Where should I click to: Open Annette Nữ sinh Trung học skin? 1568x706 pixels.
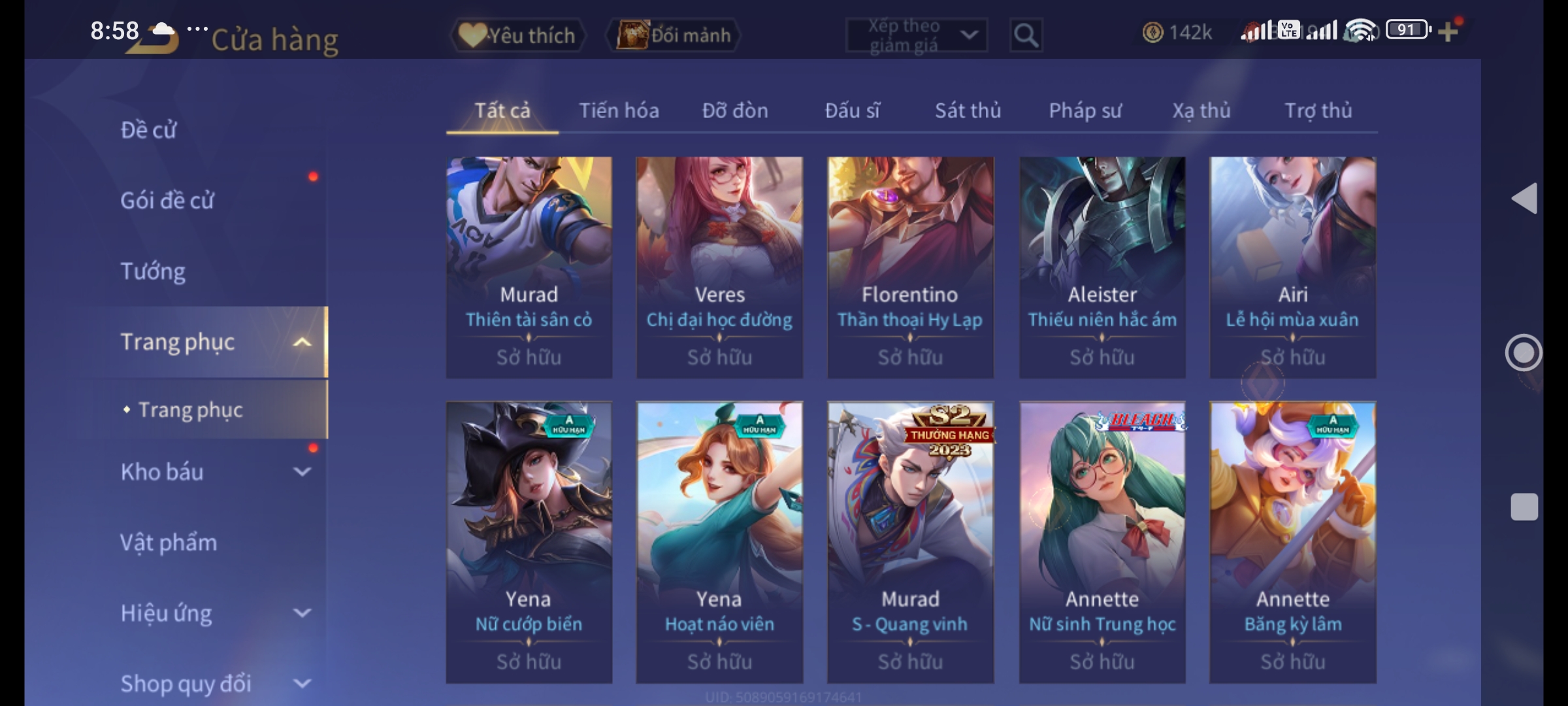pos(1102,542)
